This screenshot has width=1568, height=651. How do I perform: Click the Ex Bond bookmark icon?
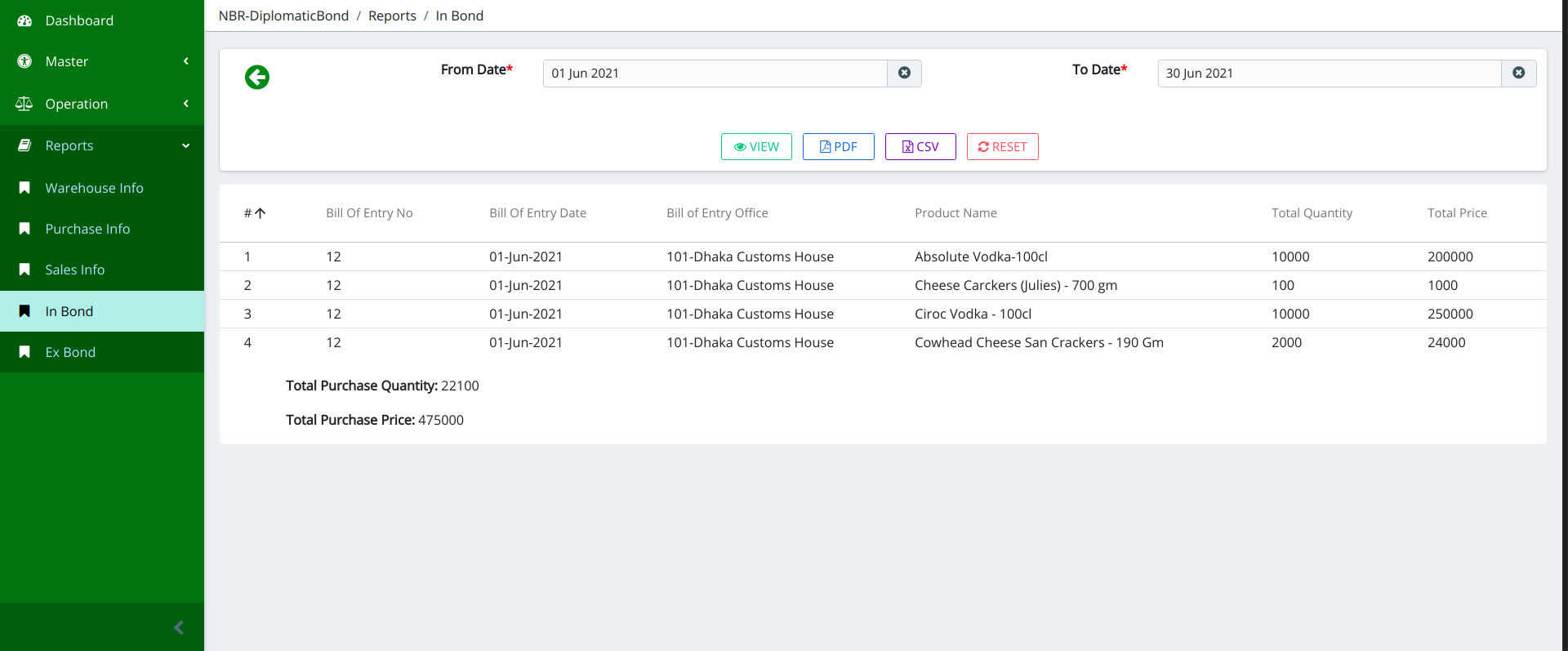24,352
